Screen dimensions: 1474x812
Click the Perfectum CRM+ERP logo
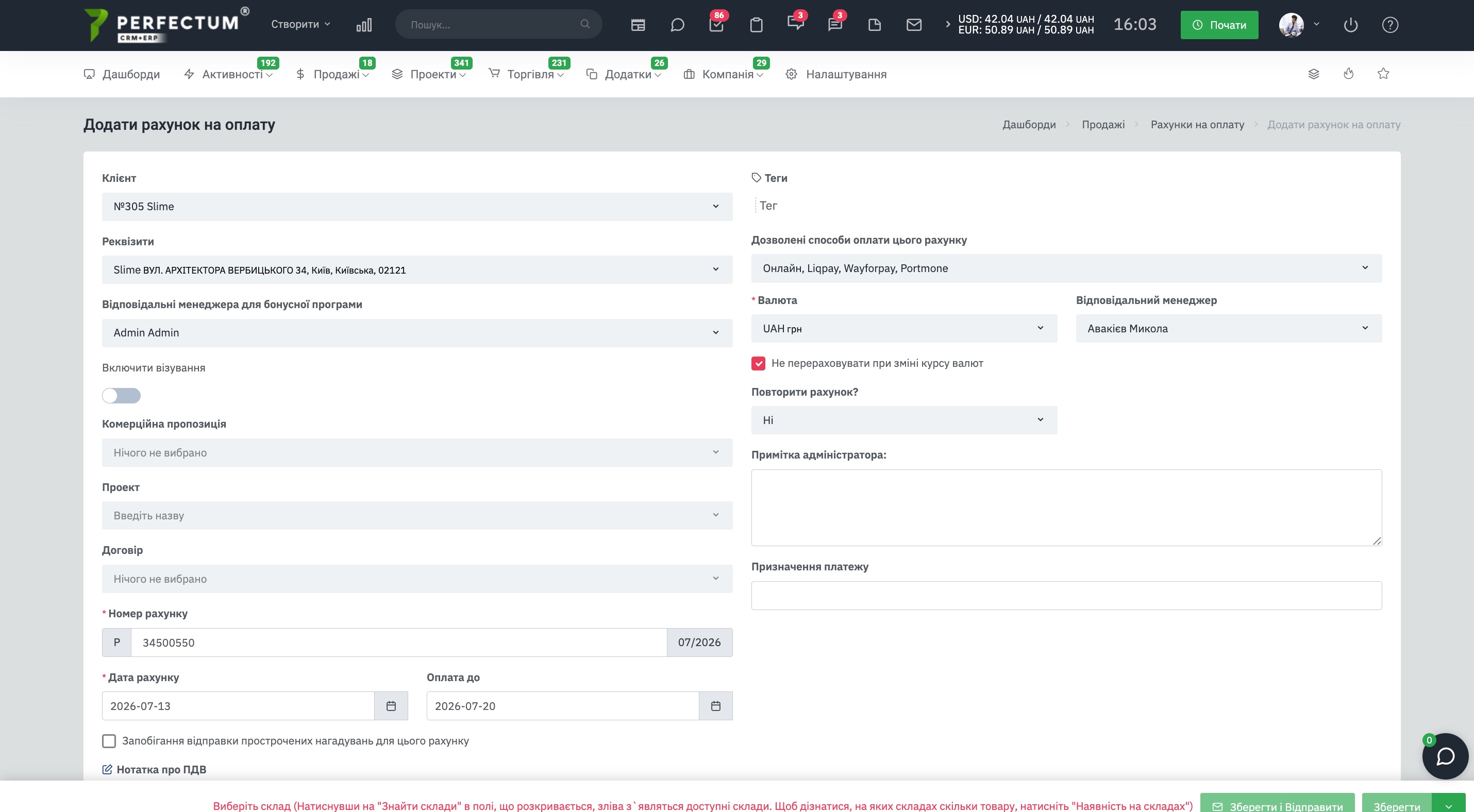pos(166,25)
